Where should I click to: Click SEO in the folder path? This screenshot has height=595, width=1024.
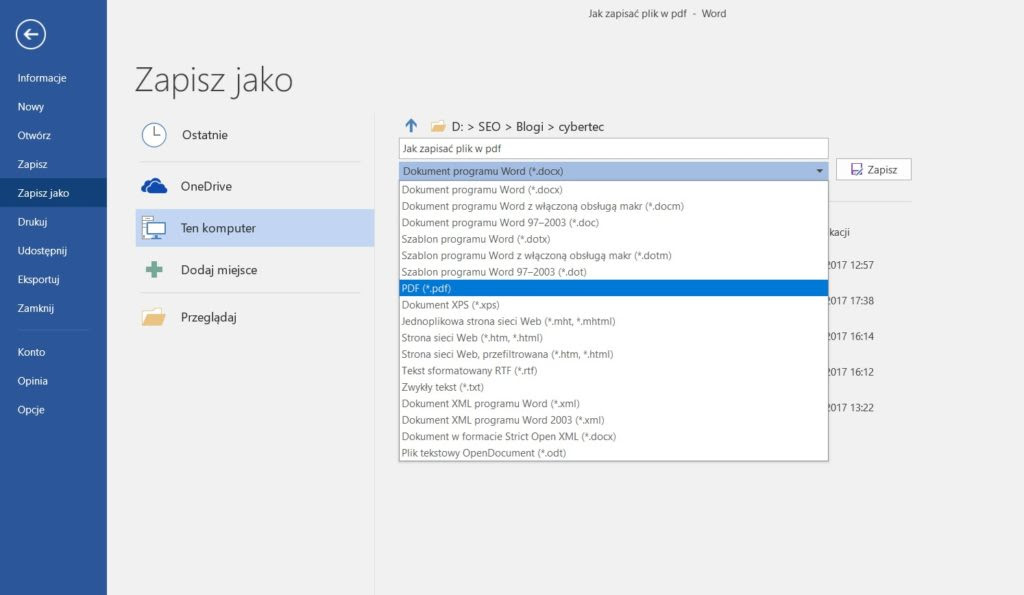tap(489, 127)
